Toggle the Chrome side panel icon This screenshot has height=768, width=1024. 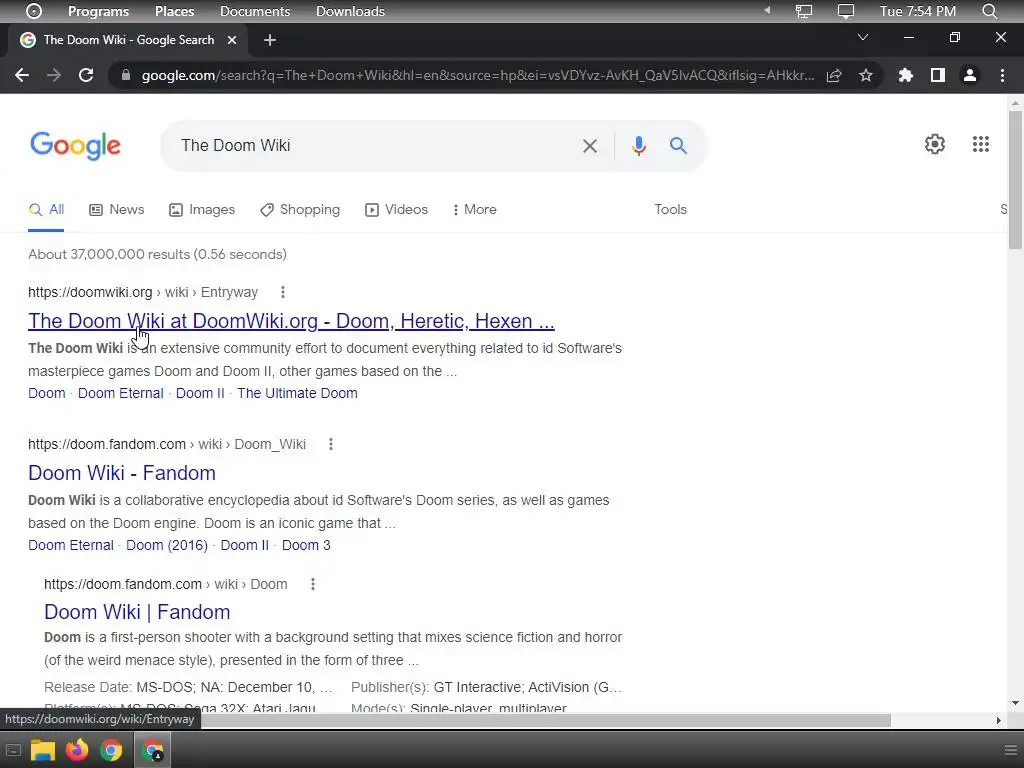[x=938, y=75]
